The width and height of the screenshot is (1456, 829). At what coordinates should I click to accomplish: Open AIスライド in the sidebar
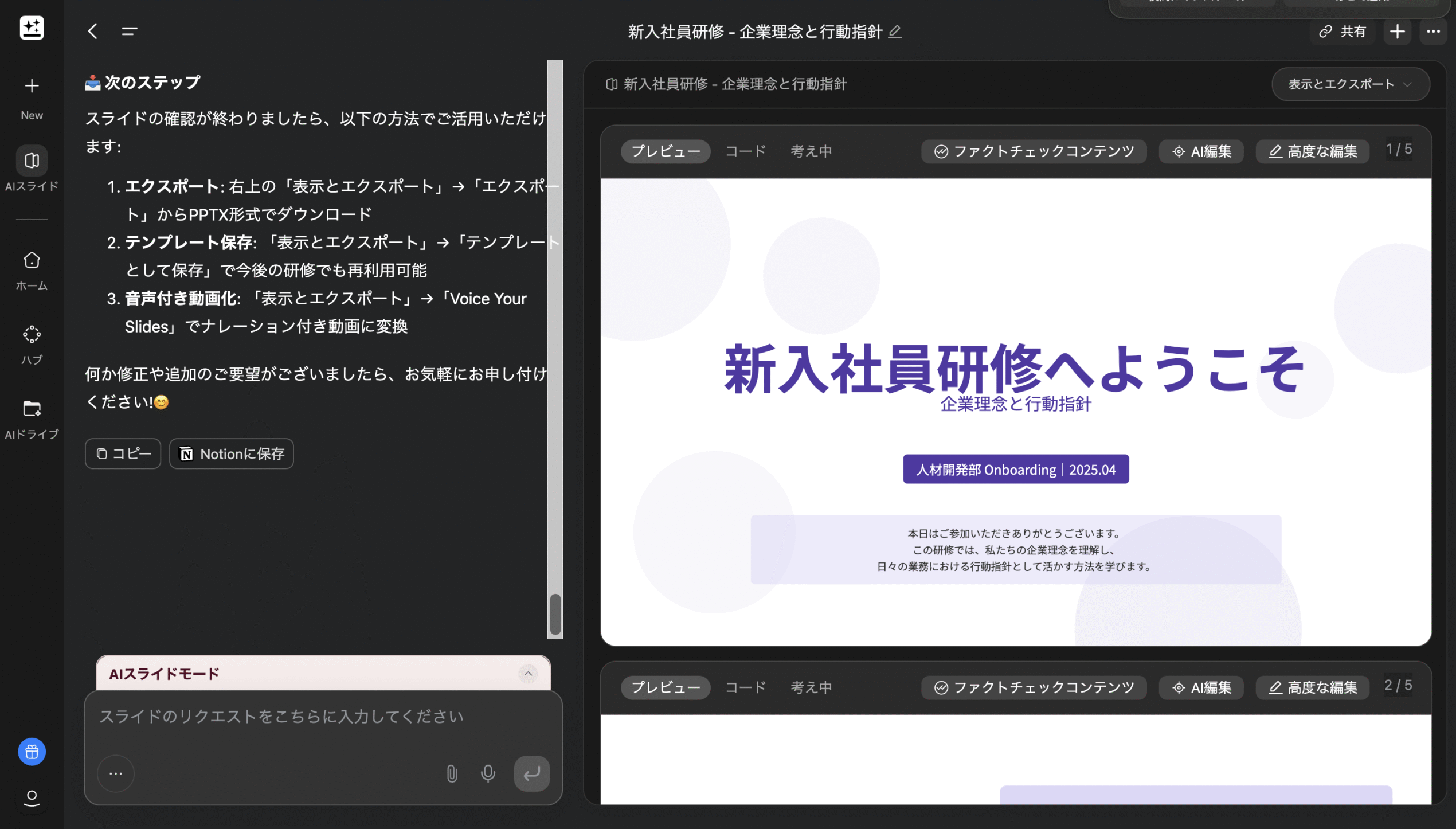pos(32,161)
